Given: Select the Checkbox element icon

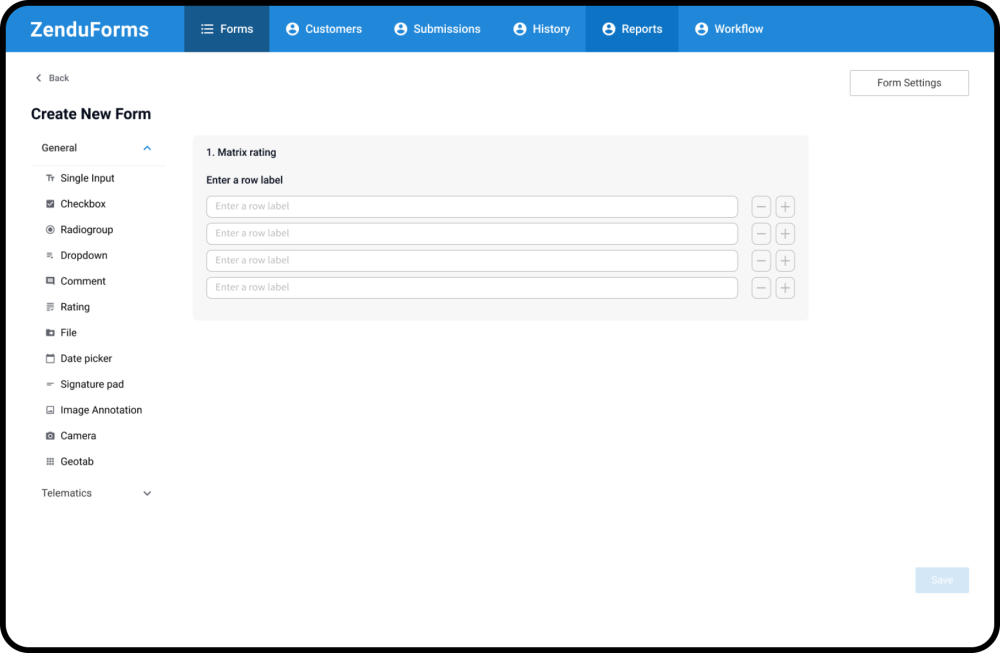Looking at the screenshot, I should (50, 204).
